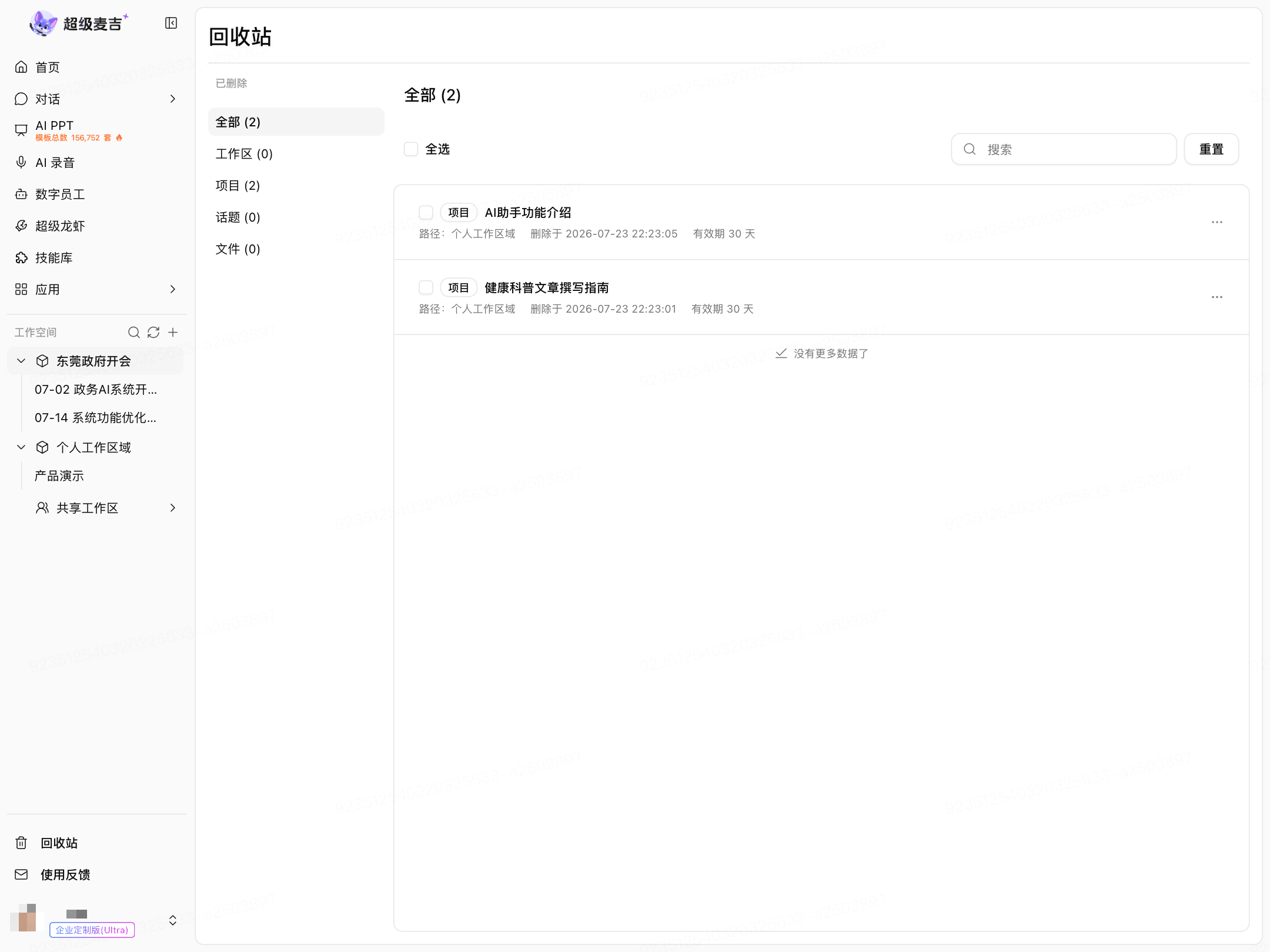
Task: Open 技能库 puzzle icon
Action: point(21,257)
